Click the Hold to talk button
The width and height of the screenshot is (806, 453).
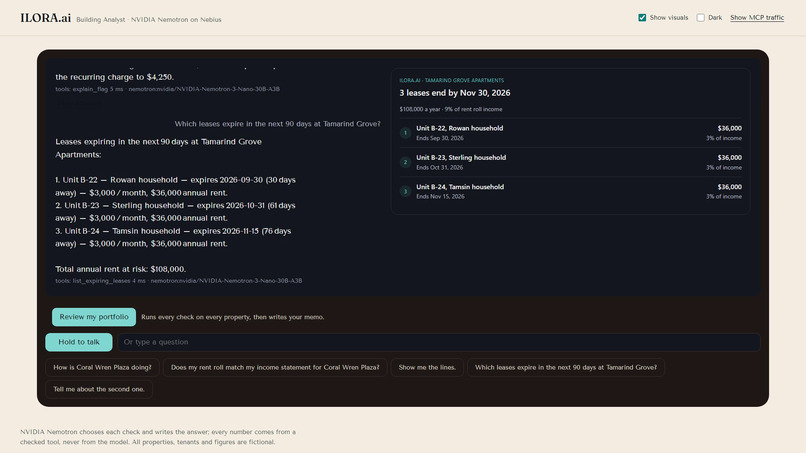(79, 342)
